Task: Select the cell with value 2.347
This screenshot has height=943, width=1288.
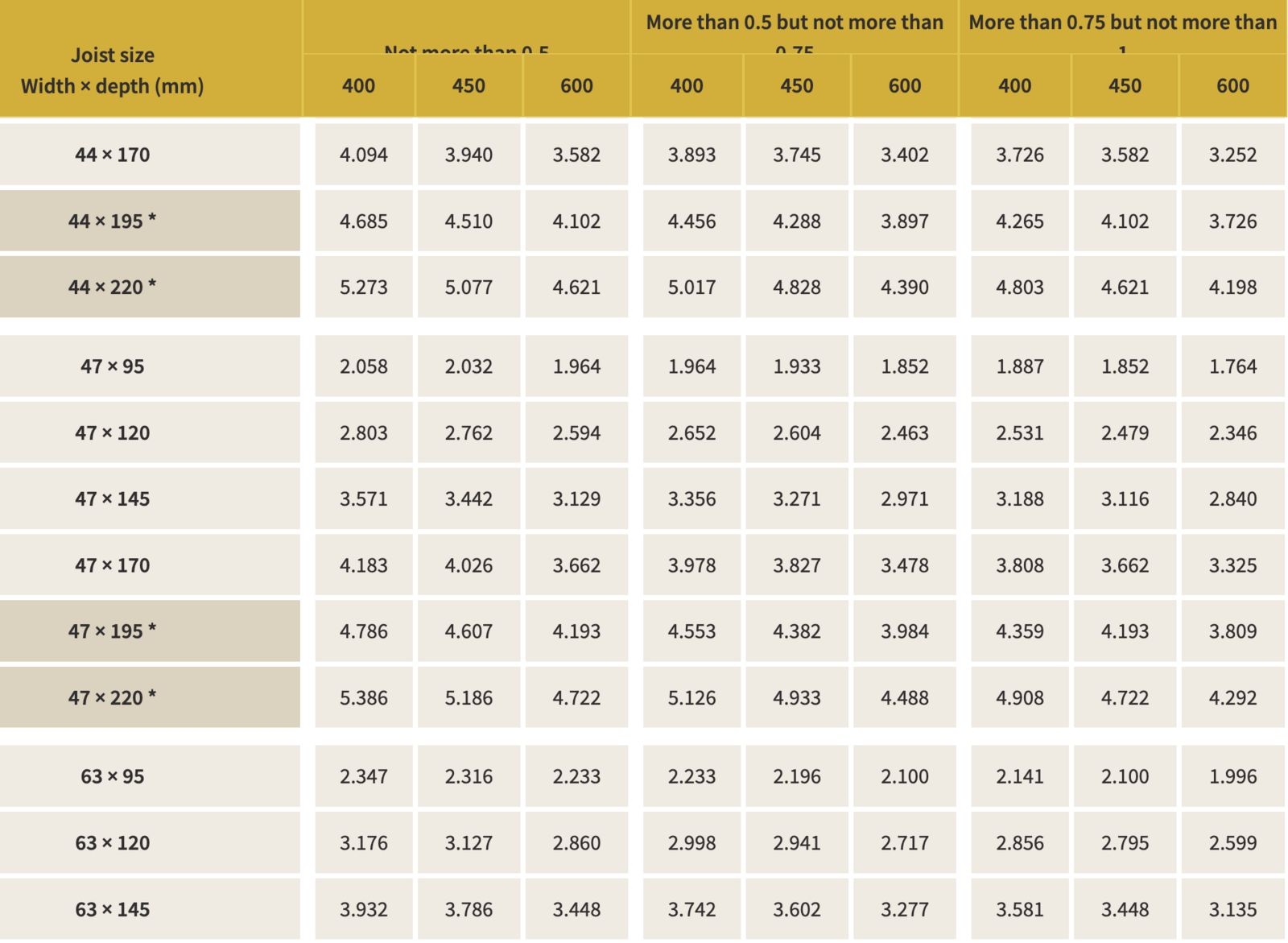Action: pyautogui.click(x=364, y=776)
